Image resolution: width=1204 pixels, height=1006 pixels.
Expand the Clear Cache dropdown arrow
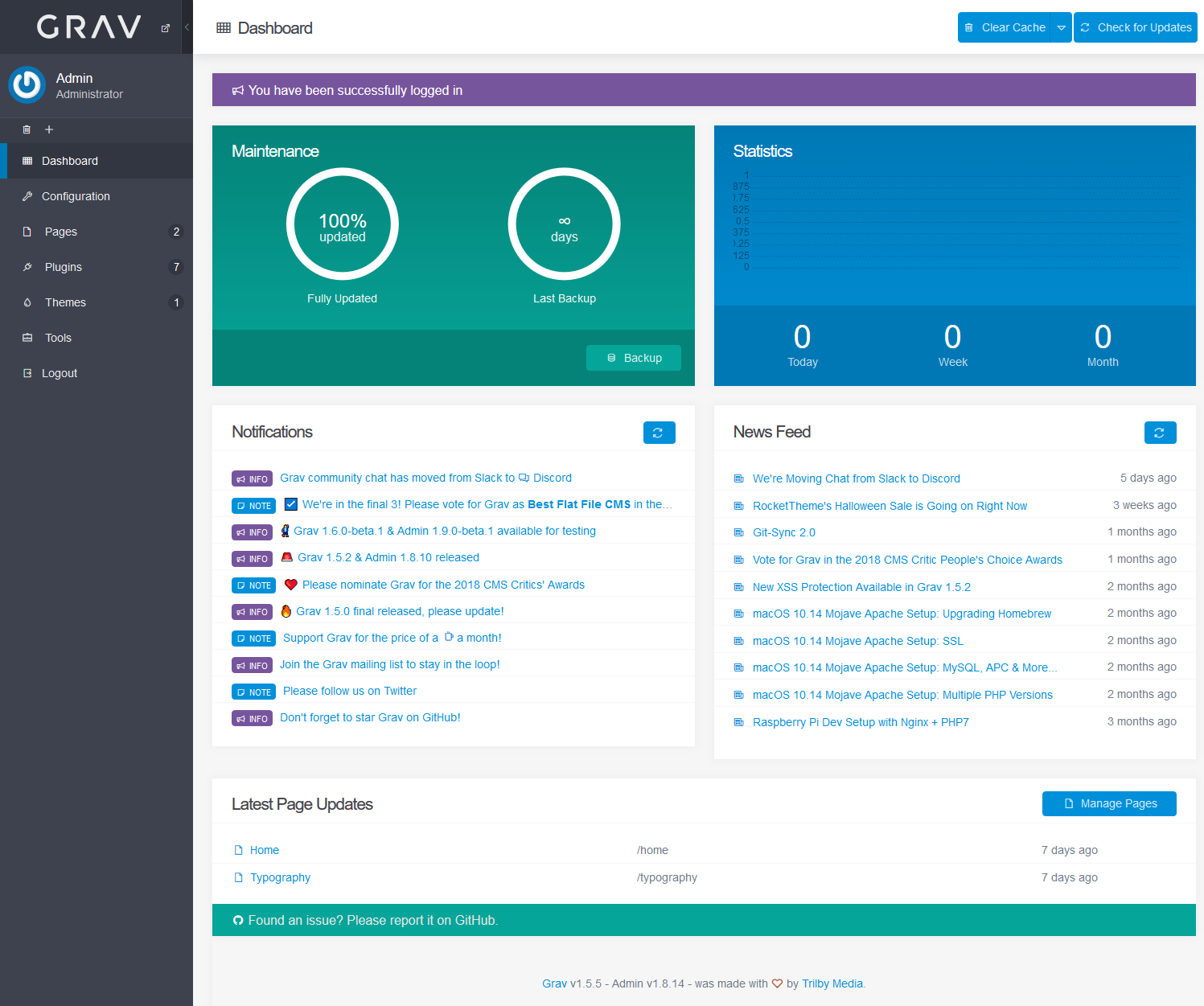(1062, 27)
